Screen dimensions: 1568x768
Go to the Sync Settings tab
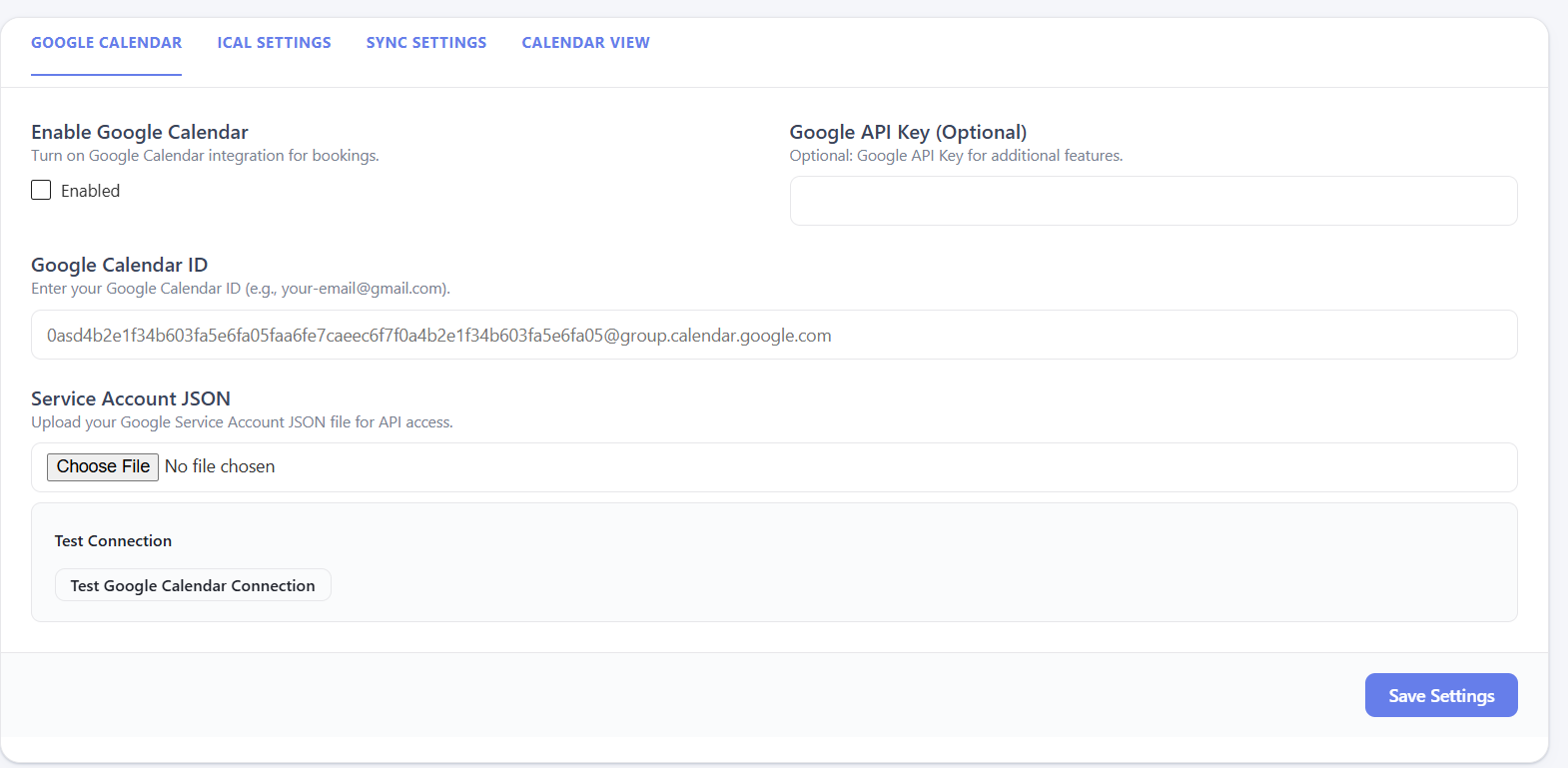click(426, 43)
